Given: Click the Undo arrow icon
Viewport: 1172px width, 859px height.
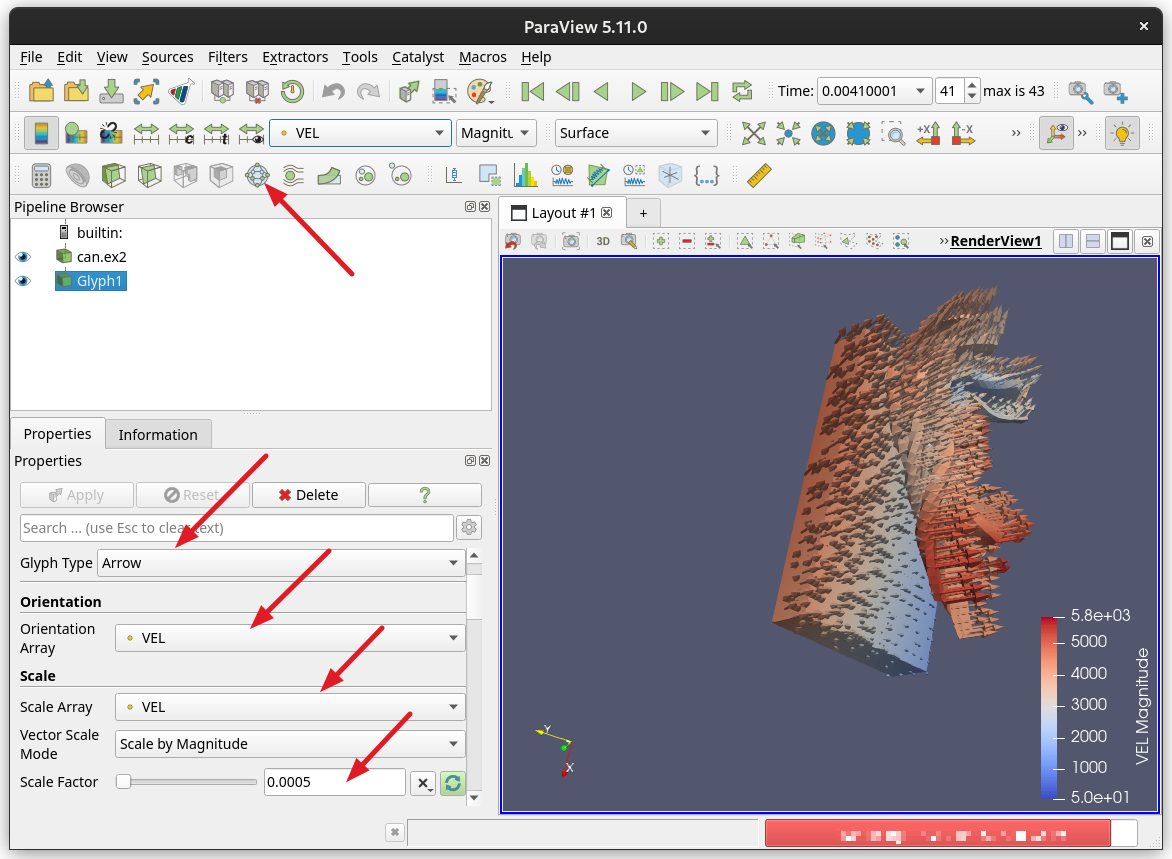Looking at the screenshot, I should pos(333,91).
